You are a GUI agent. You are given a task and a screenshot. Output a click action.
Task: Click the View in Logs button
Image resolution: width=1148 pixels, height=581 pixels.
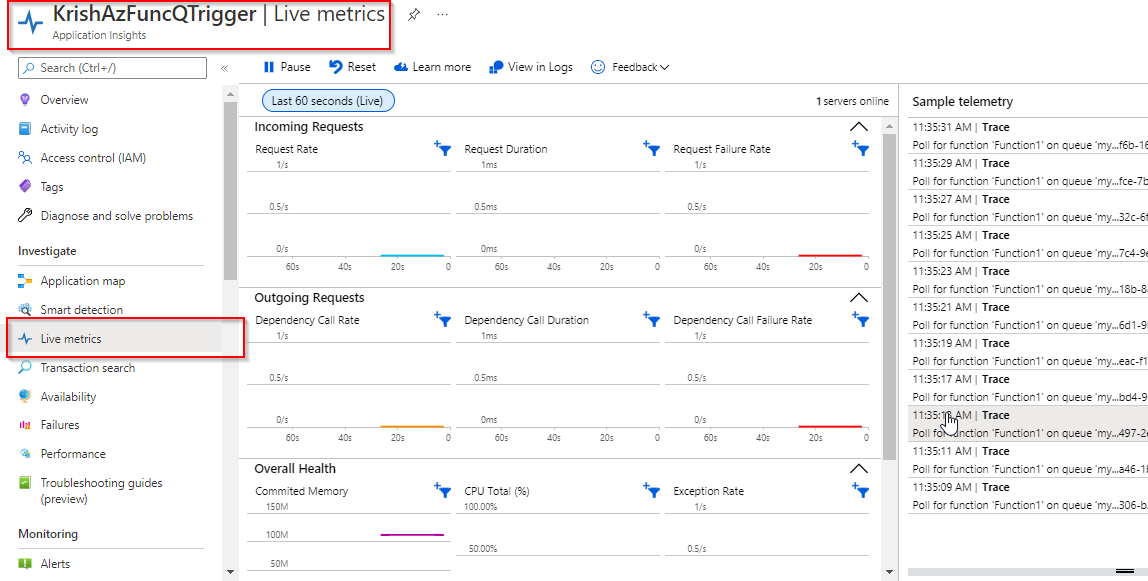coord(531,67)
